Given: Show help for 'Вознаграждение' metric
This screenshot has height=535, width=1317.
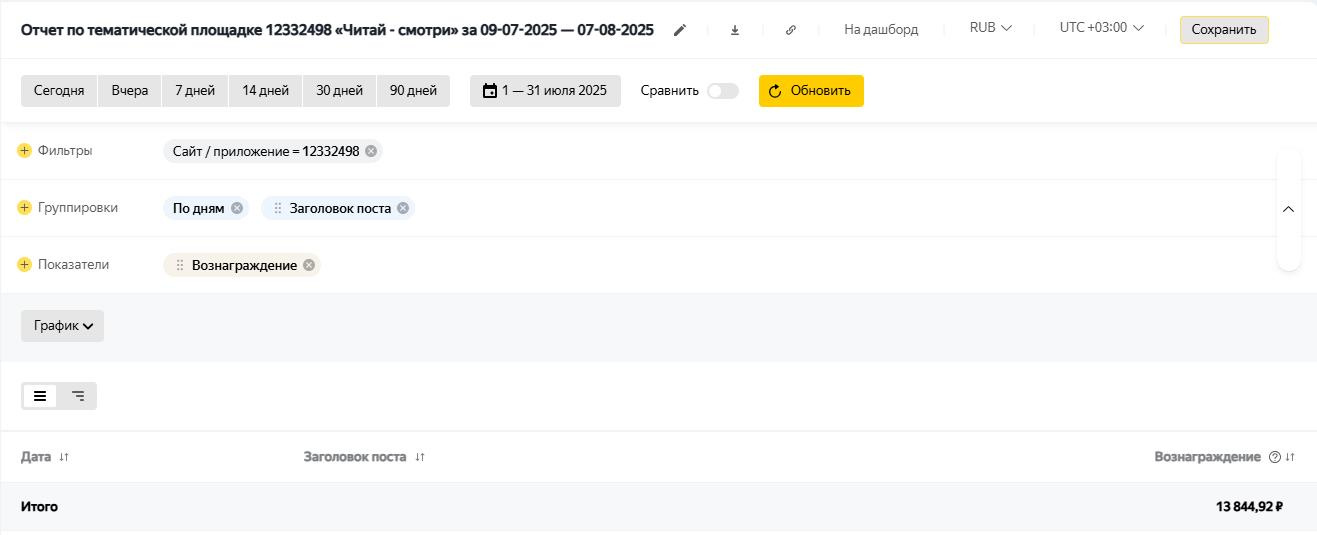Looking at the screenshot, I should pos(1275,457).
